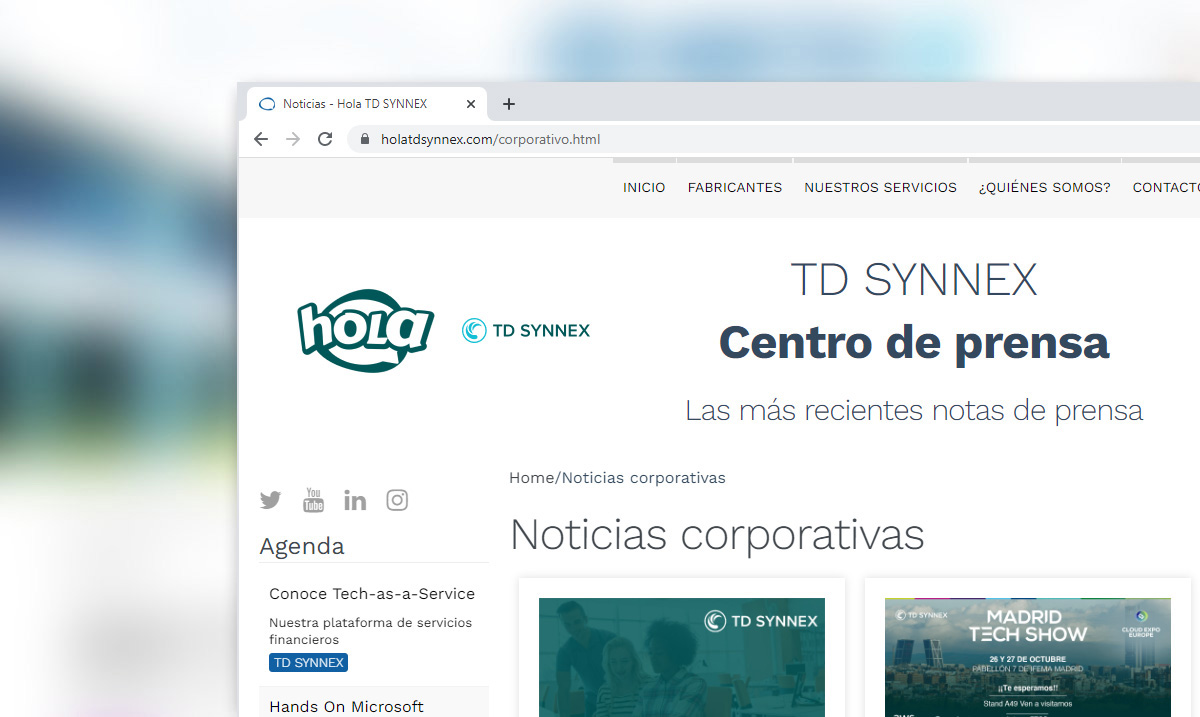Open the Twitter profile icon
Image resolution: width=1200 pixels, height=717 pixels.
click(x=270, y=500)
